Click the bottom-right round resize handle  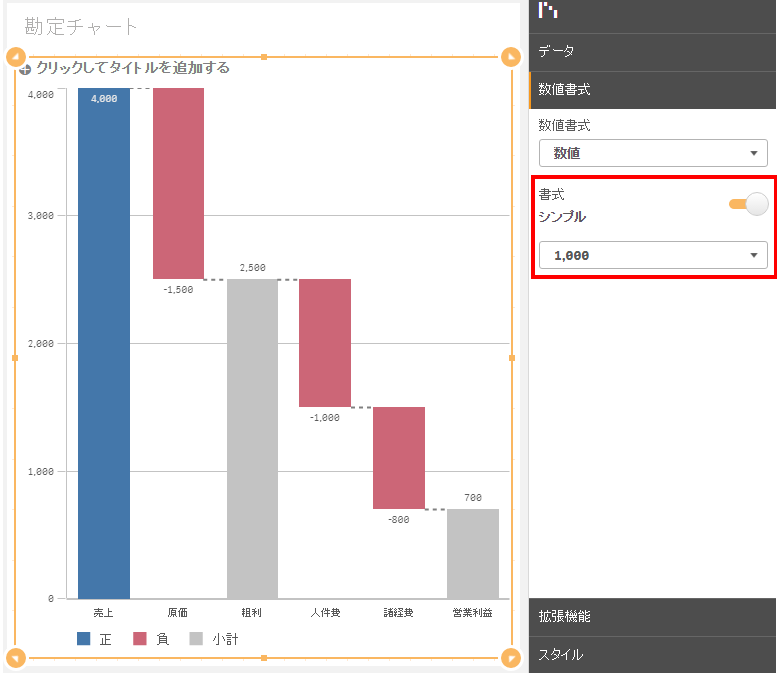click(511, 658)
